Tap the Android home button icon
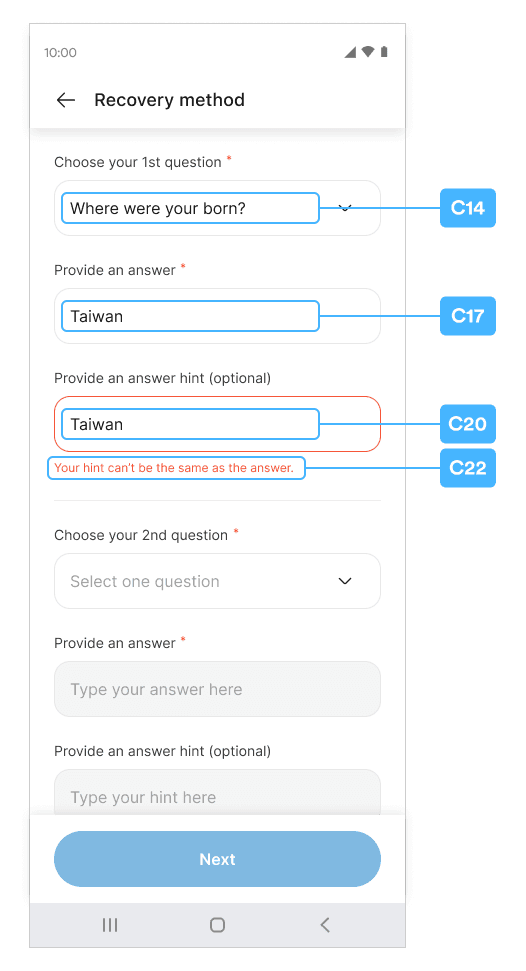The width and height of the screenshot is (526, 971). [217, 925]
